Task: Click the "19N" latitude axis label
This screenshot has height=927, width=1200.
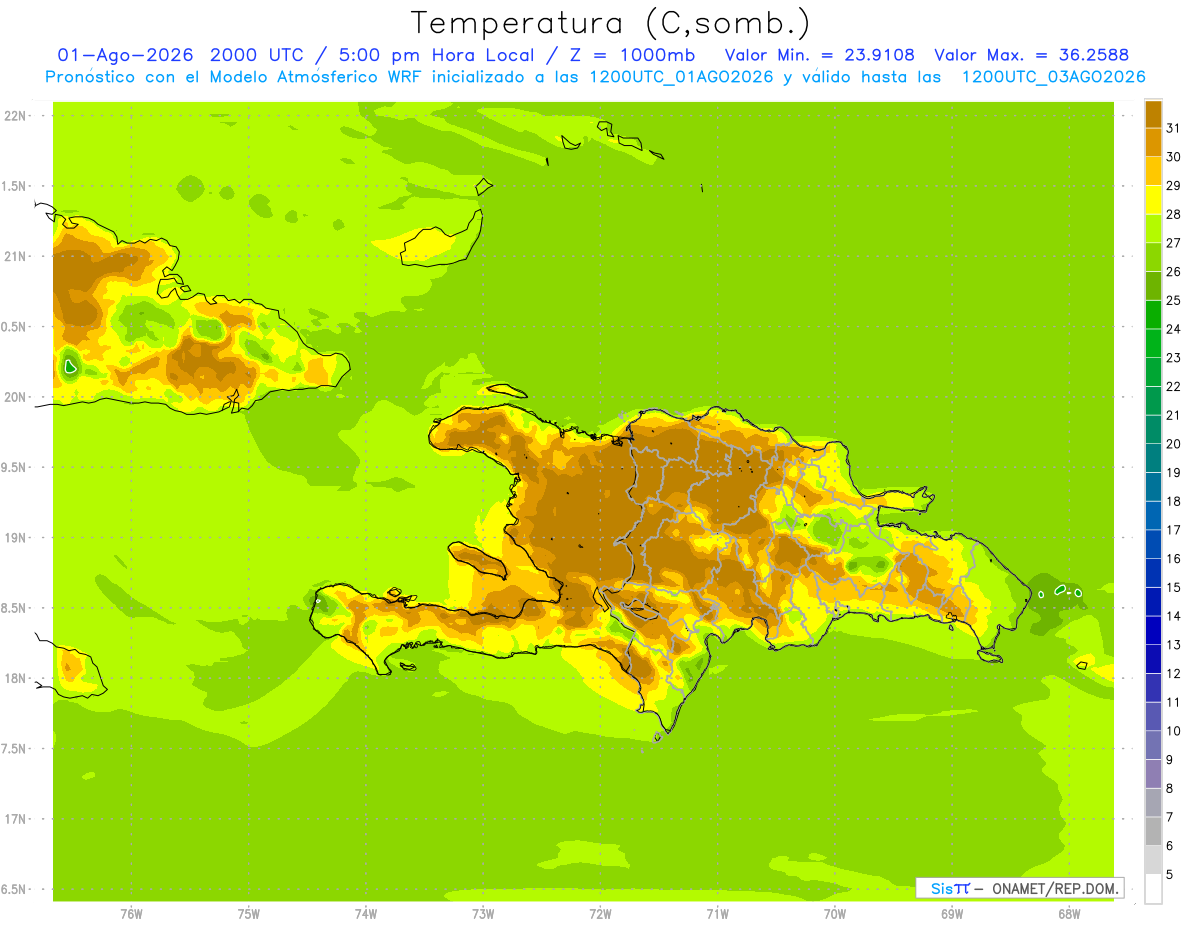Action: pos(15,537)
